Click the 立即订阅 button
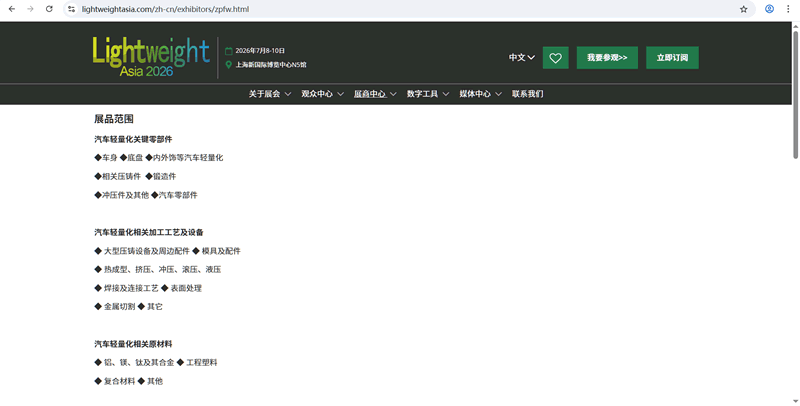Viewport: 800px width, 406px height. 672,58
